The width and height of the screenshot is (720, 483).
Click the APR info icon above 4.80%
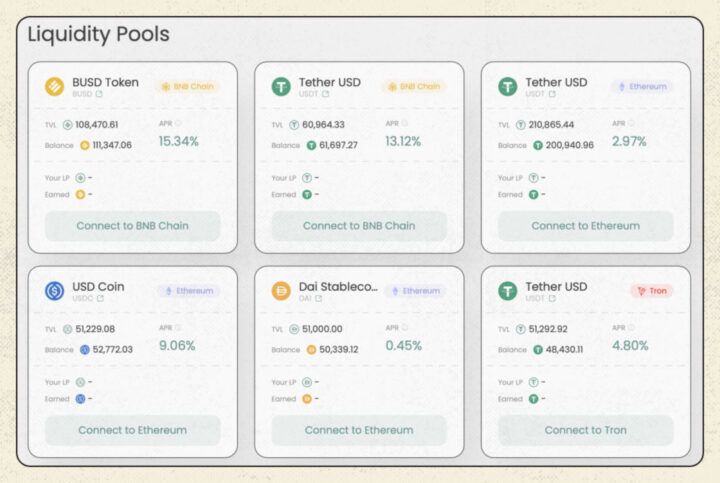(631, 327)
